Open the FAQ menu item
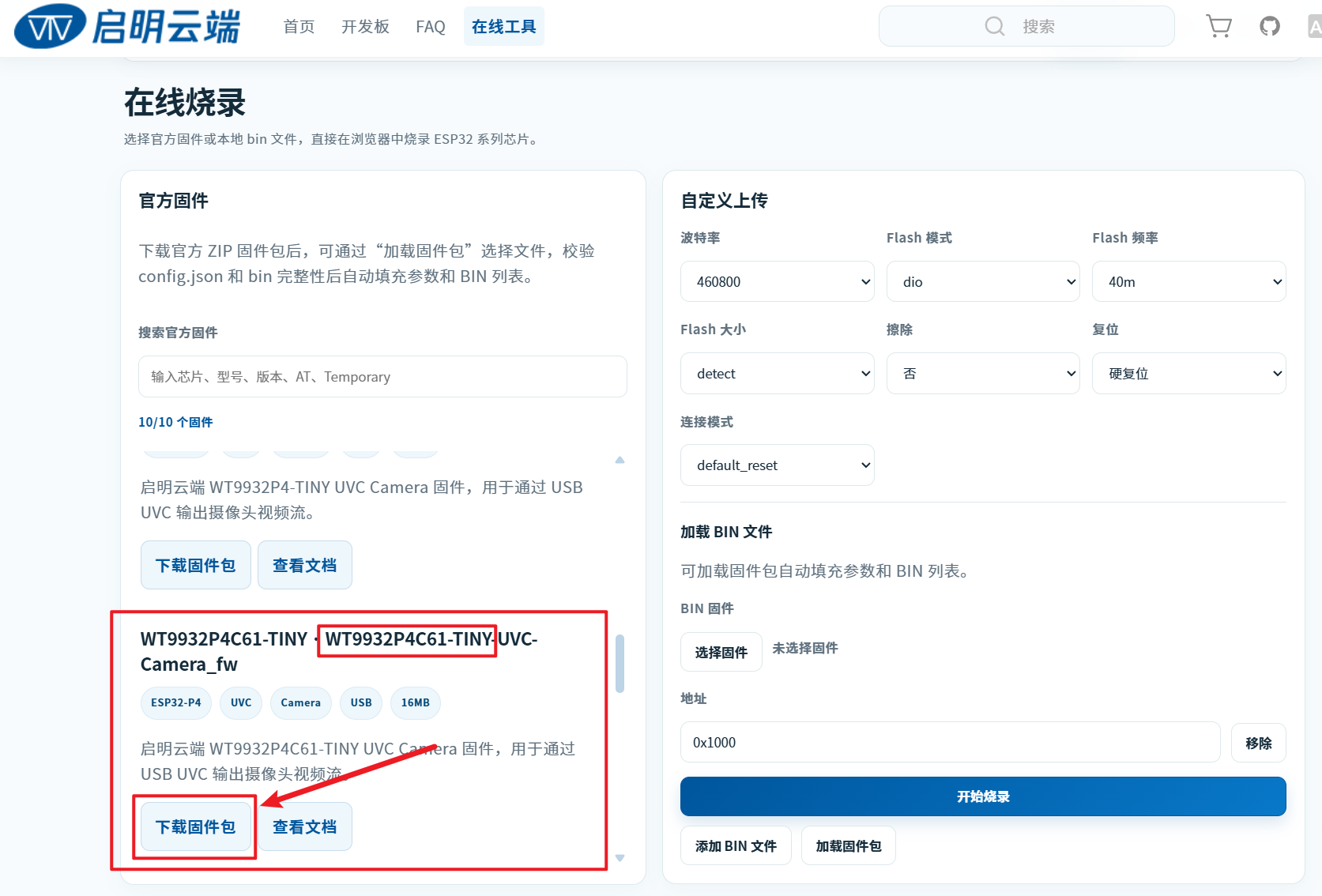Image resolution: width=1322 pixels, height=896 pixels. click(431, 27)
